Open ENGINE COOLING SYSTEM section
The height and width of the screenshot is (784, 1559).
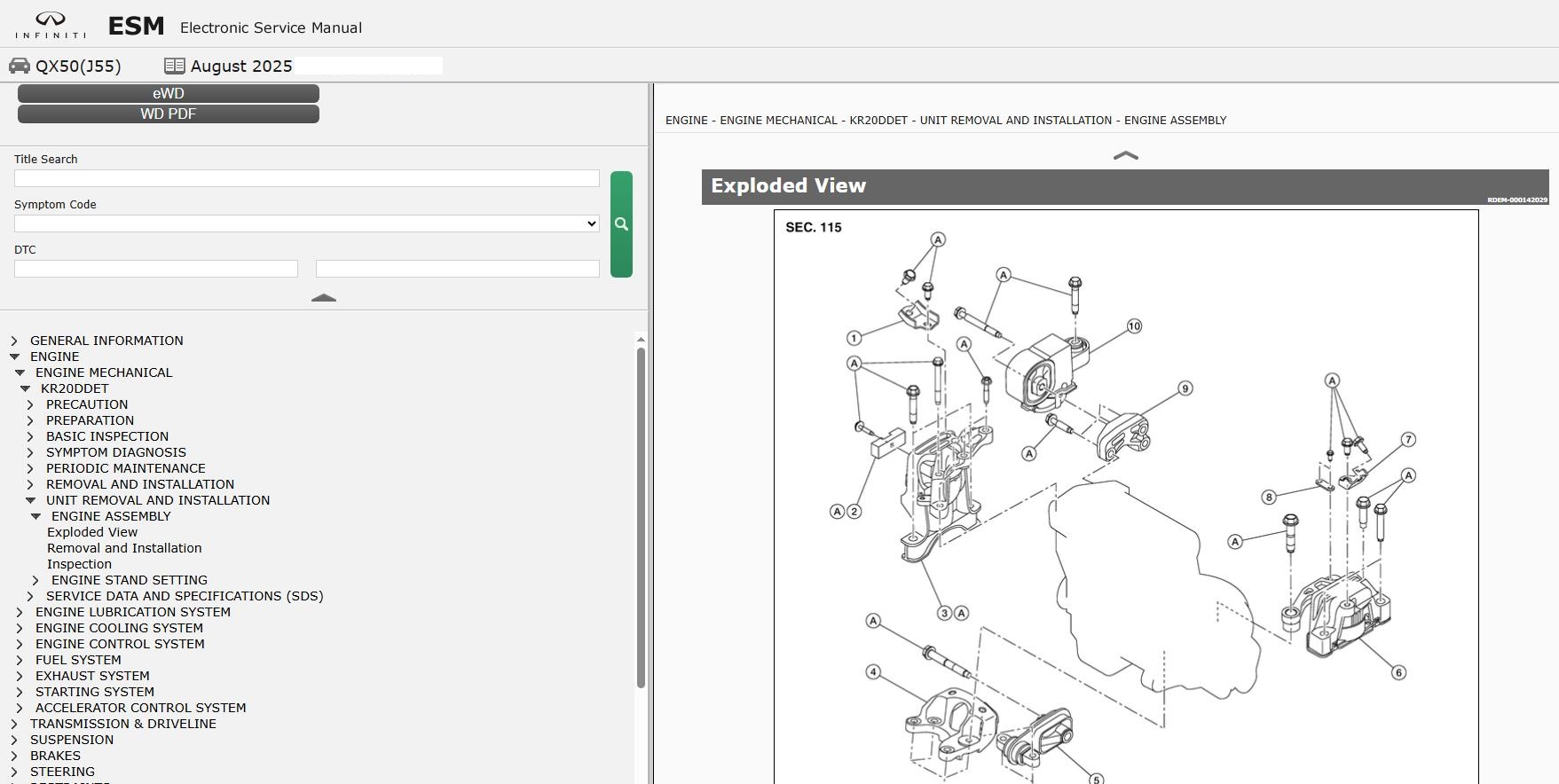coord(119,628)
